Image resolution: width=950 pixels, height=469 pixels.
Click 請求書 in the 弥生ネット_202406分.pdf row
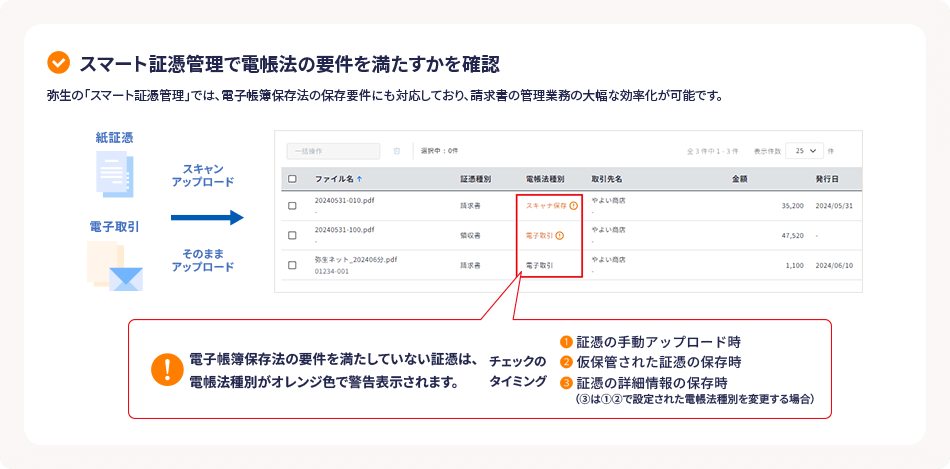point(470,265)
